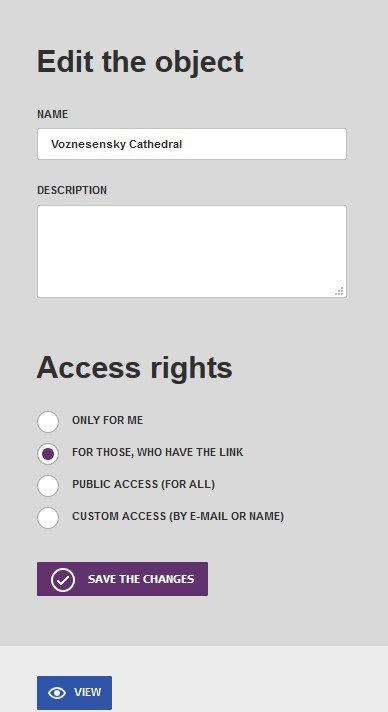Click the checkmark circle icon on Save button
Screen dimensions: 388x712
(63, 580)
